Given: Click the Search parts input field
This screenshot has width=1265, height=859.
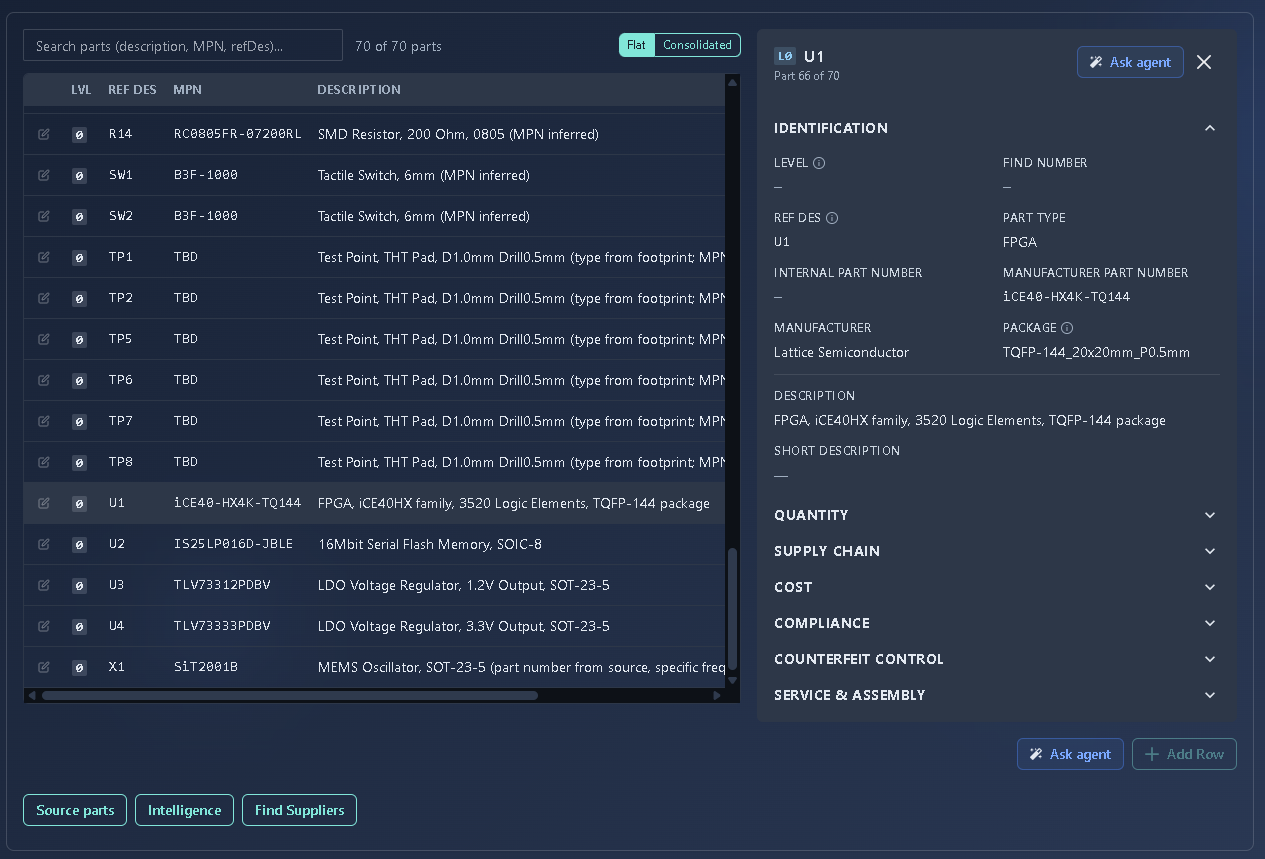Looking at the screenshot, I should (x=183, y=45).
